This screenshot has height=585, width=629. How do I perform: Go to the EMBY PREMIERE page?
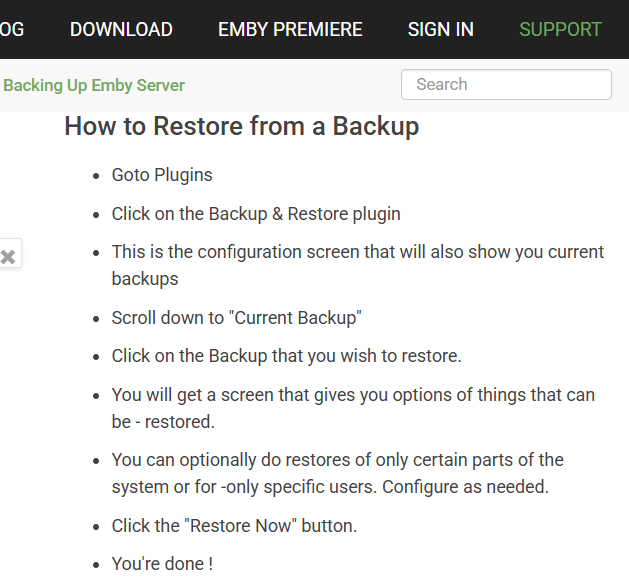tap(290, 29)
